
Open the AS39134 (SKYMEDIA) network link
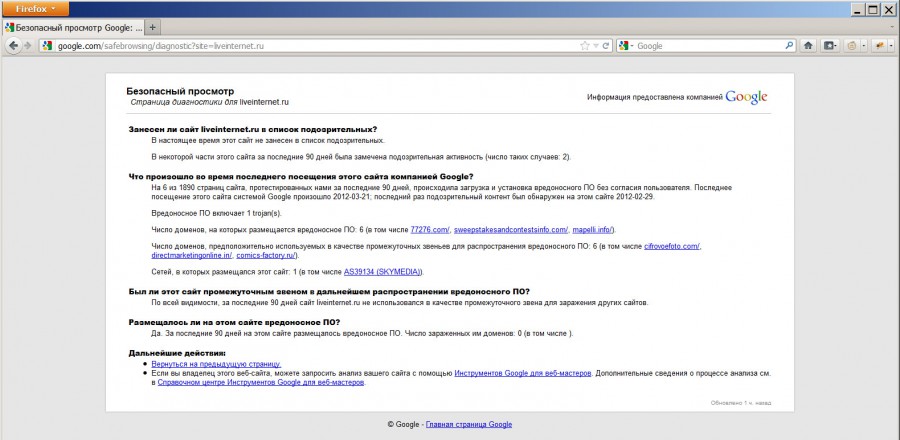tap(383, 271)
